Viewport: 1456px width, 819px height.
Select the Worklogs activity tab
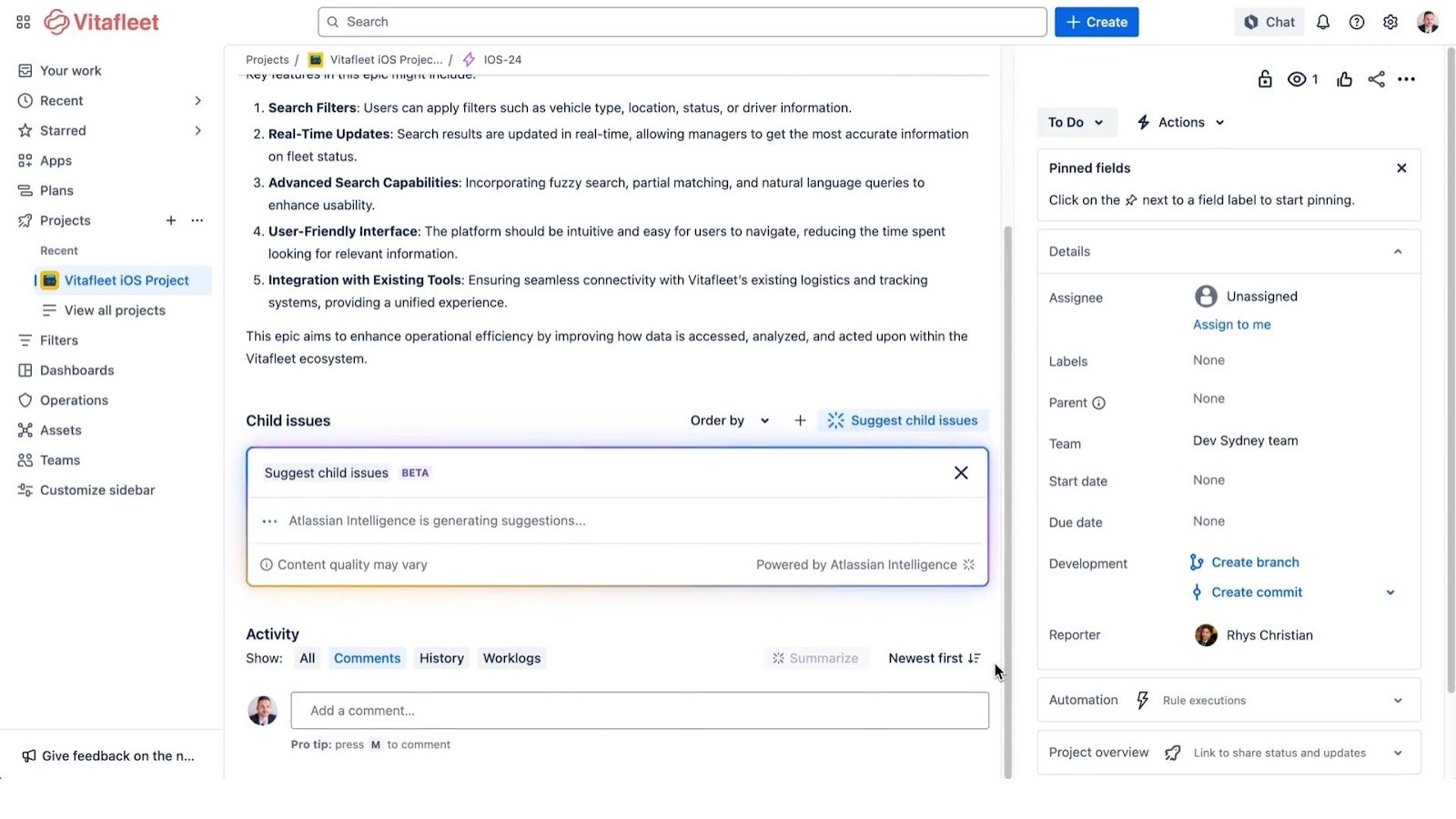511,657
